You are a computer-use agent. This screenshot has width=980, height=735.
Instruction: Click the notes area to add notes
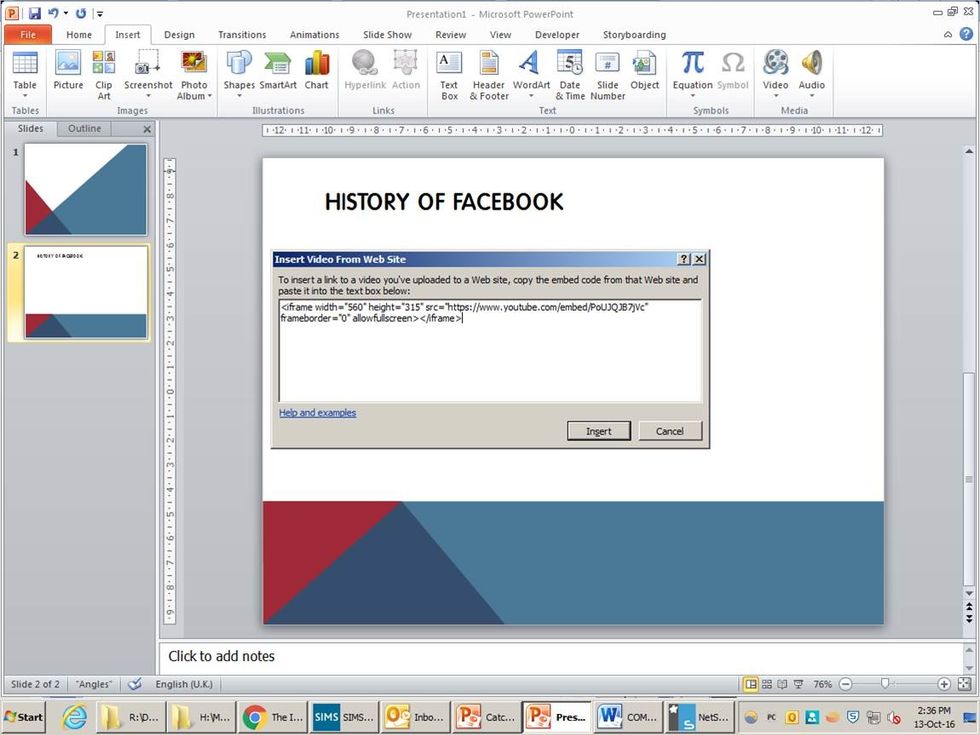[560, 656]
